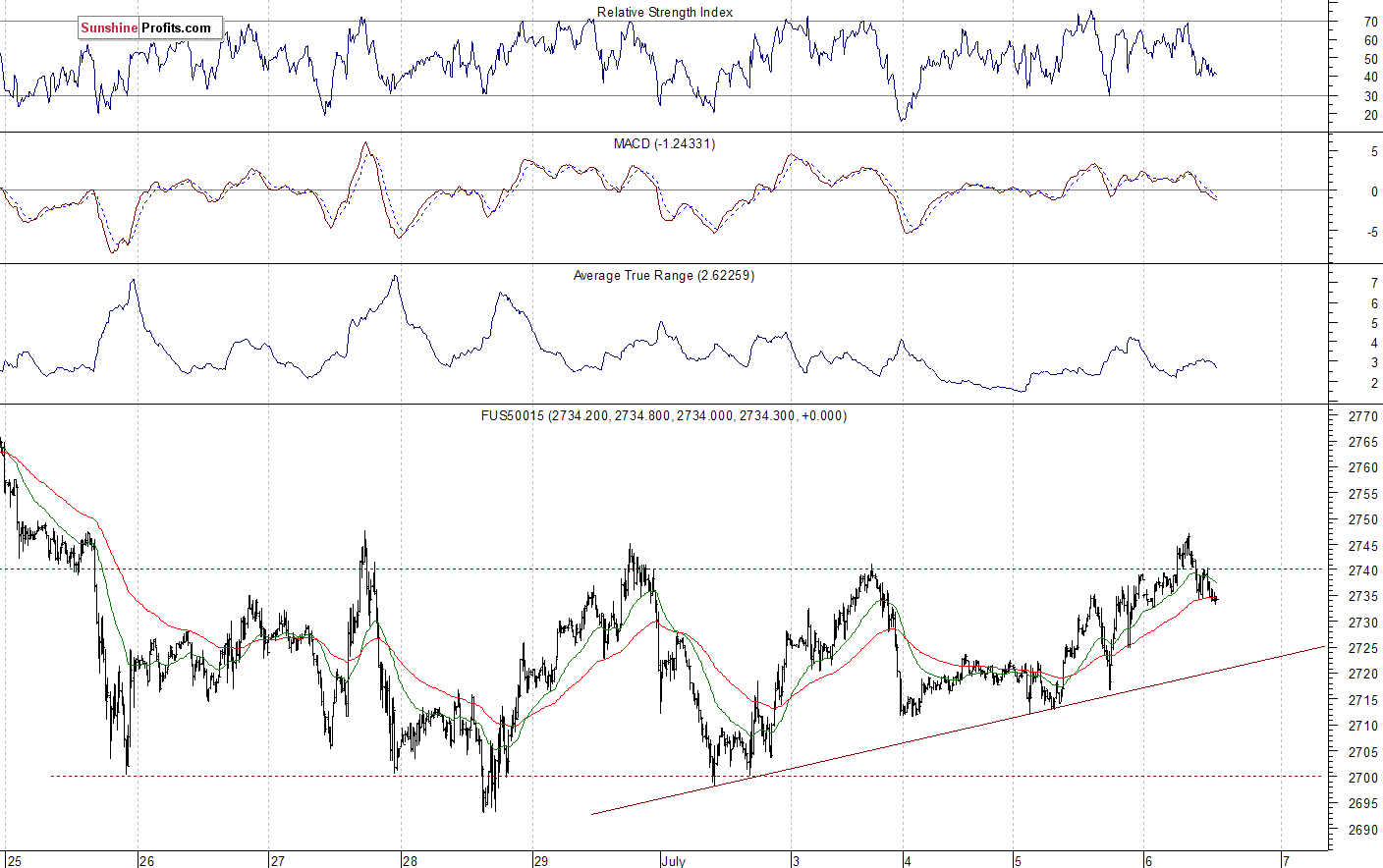Screen dimensions: 1383x868
Task: Select the FUS50015 price chart title
Action: pos(664,416)
